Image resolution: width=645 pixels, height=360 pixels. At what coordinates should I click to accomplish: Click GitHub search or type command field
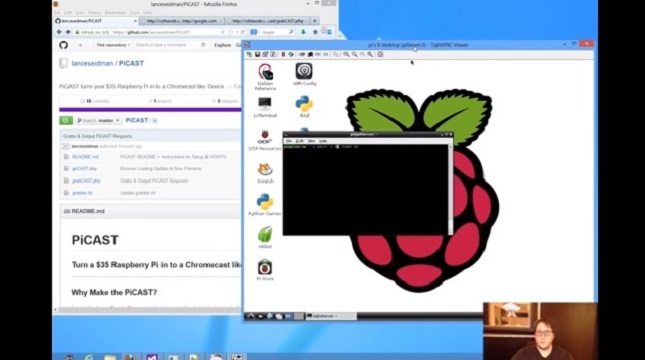coord(171,45)
